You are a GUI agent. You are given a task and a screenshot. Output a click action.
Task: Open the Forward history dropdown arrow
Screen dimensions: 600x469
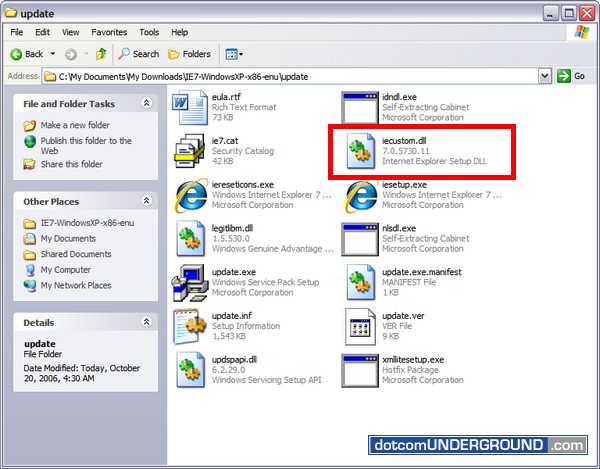(86, 54)
